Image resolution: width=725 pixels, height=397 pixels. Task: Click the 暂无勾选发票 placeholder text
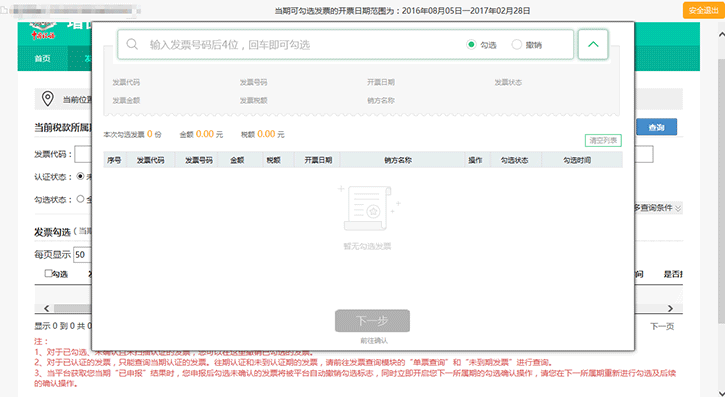[367, 246]
